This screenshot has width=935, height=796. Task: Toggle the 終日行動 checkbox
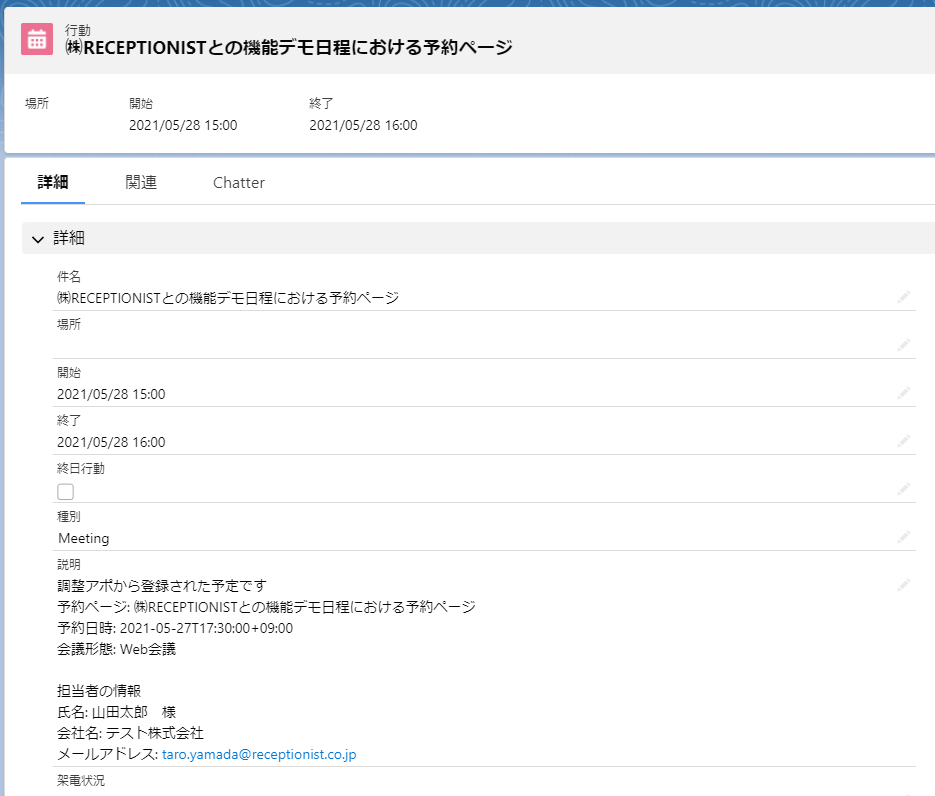point(66,491)
